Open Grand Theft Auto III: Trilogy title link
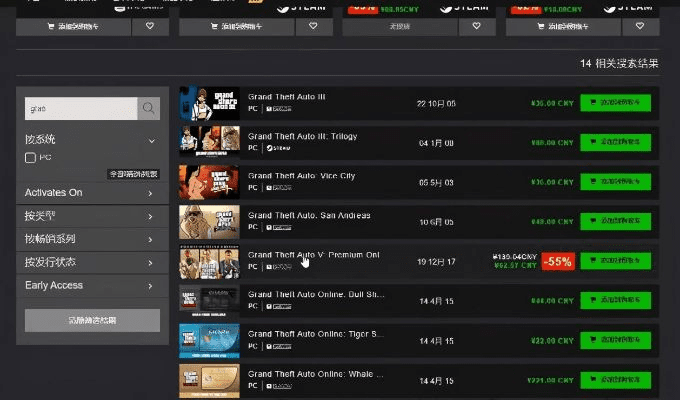Image resolution: width=680 pixels, height=400 pixels. click(x=302, y=136)
